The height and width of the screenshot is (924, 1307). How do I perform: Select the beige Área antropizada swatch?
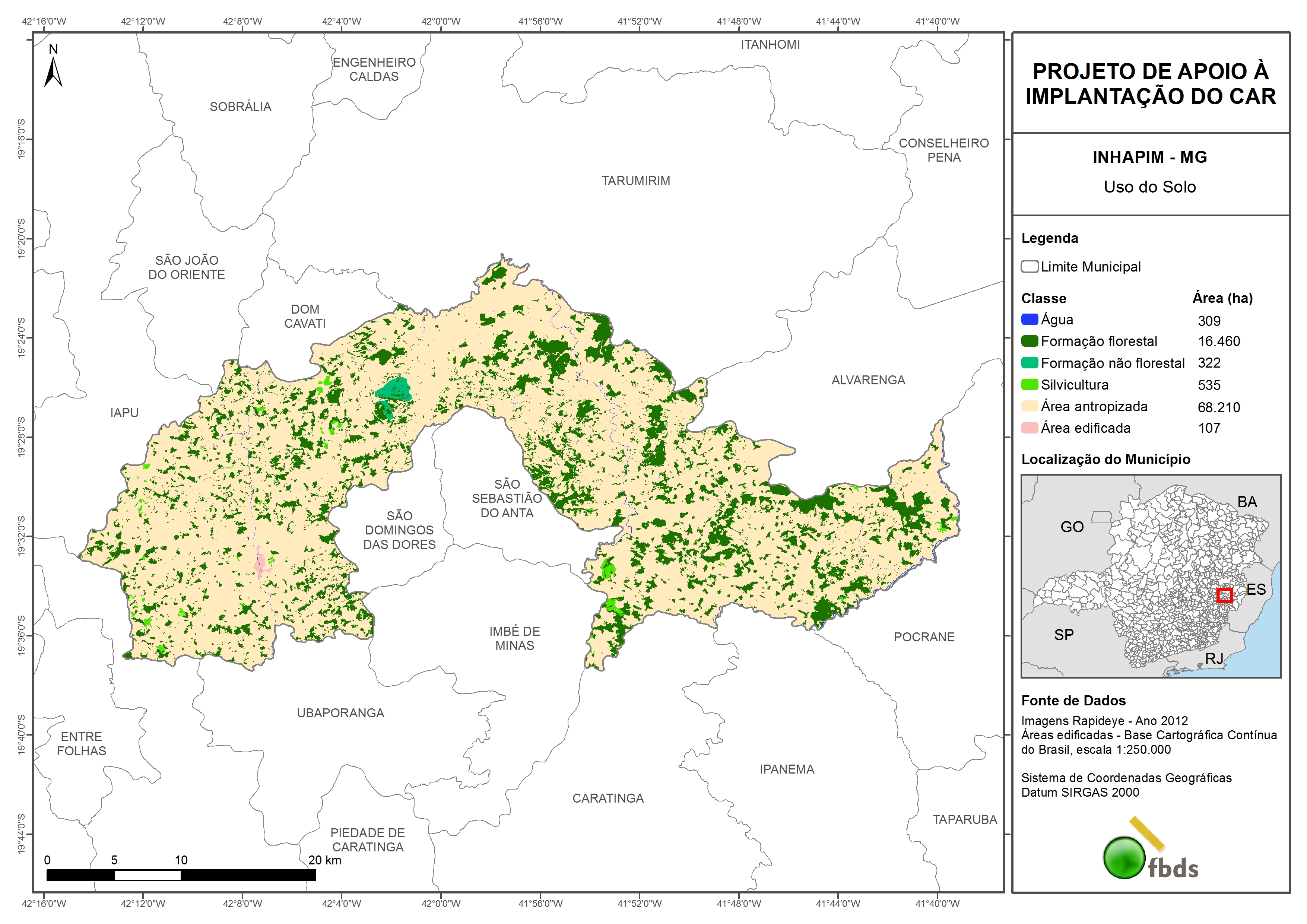1029,406
